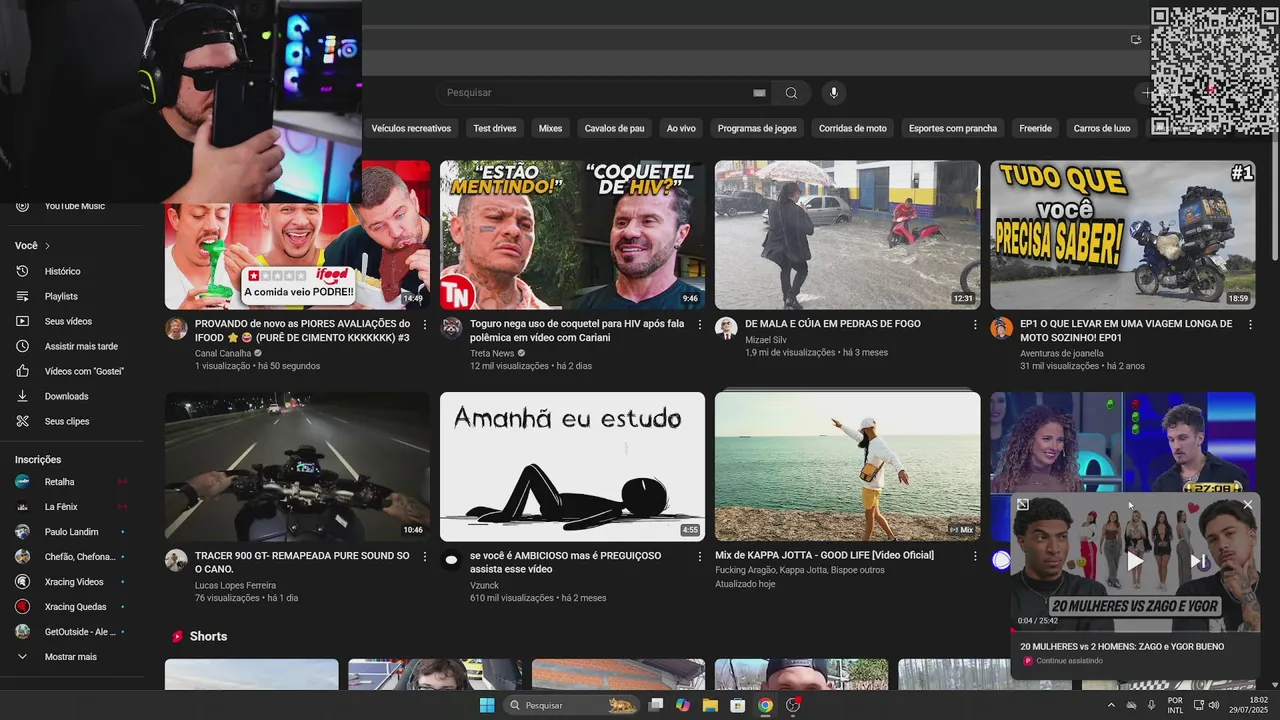1280x720 pixels.
Task: Click the search magnifier button
Action: pos(791,93)
